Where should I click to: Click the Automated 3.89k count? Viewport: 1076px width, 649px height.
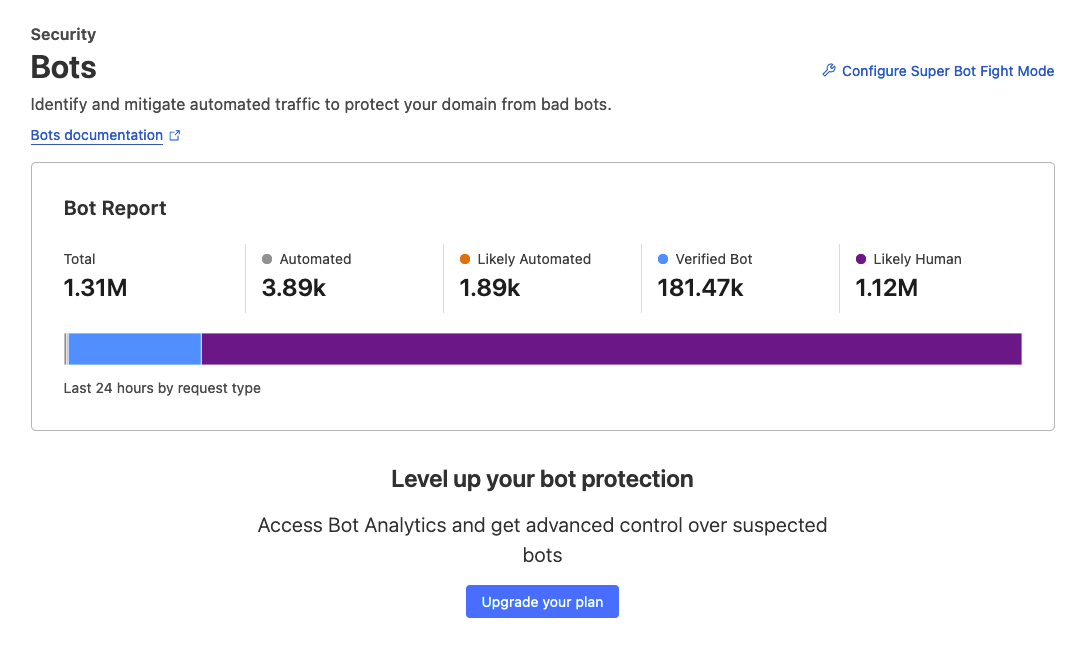click(x=294, y=288)
